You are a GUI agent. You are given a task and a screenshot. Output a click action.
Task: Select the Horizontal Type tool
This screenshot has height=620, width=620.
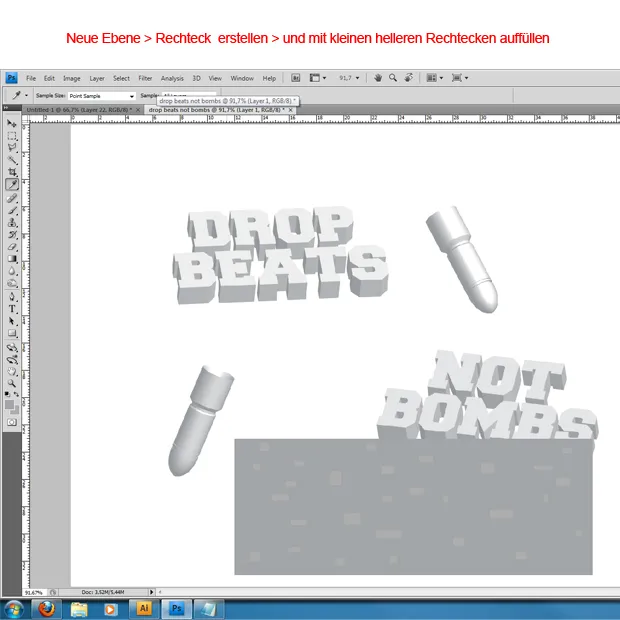pyautogui.click(x=12, y=308)
